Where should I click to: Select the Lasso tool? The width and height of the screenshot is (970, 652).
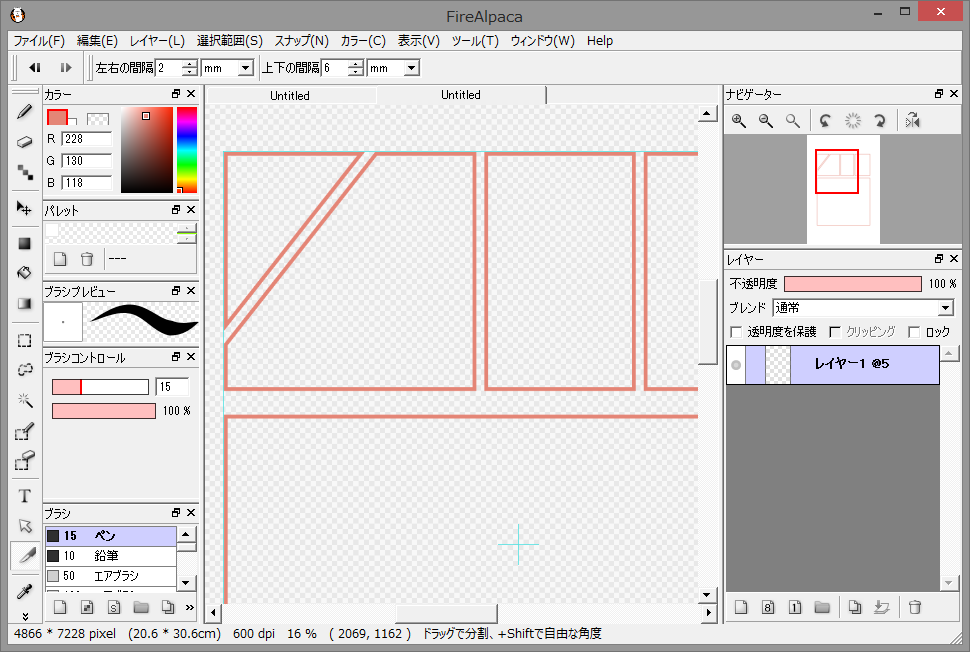coord(24,370)
